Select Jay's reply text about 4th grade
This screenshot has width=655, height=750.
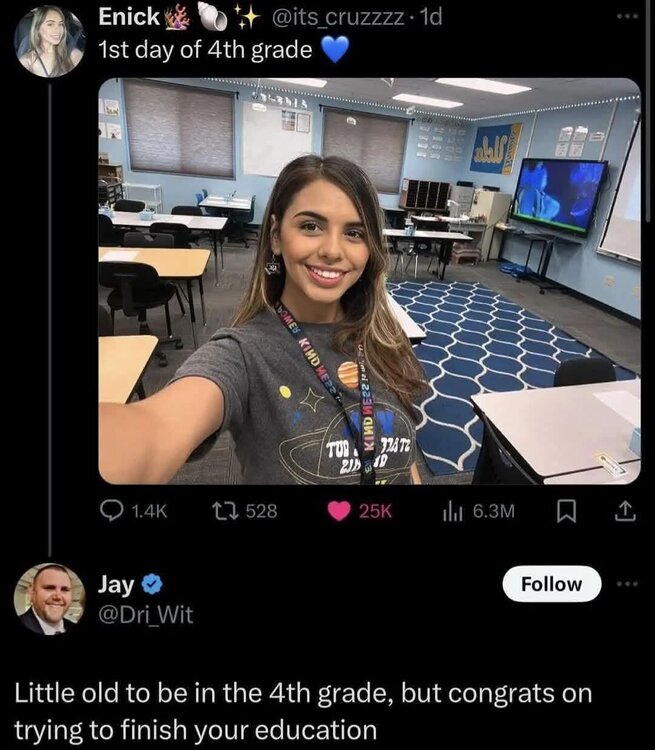click(x=303, y=711)
